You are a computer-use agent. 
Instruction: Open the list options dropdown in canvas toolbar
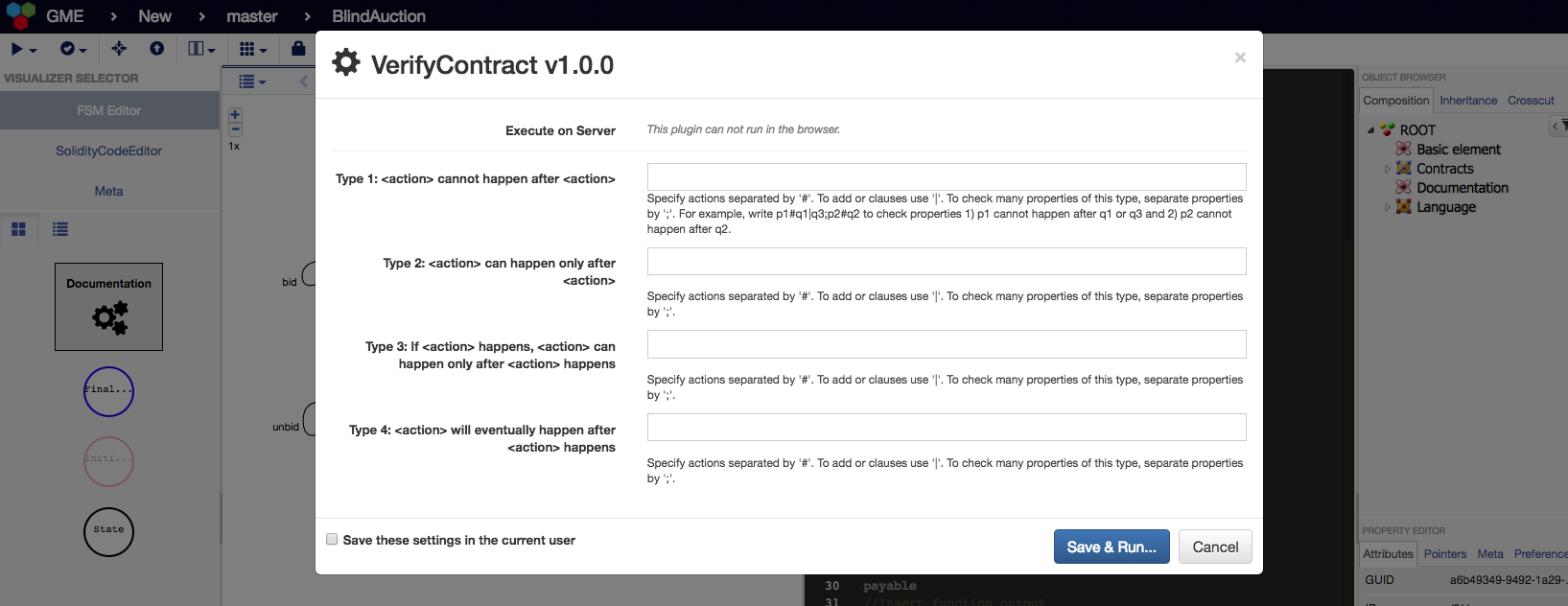tap(252, 82)
